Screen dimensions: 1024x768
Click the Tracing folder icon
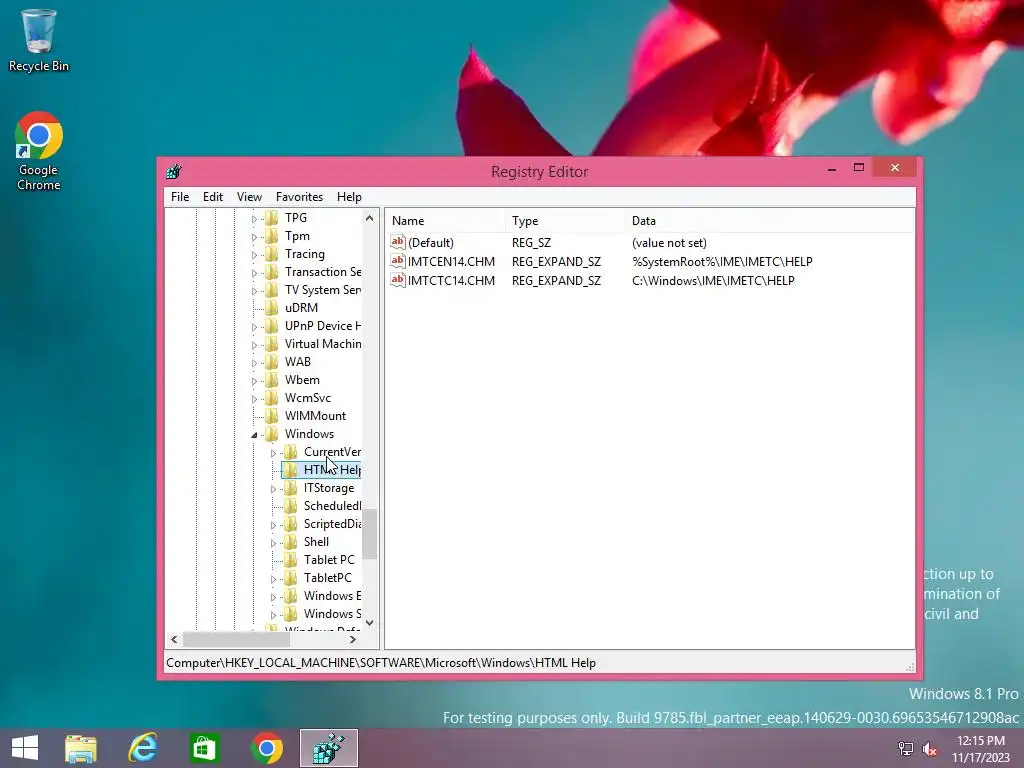272,254
